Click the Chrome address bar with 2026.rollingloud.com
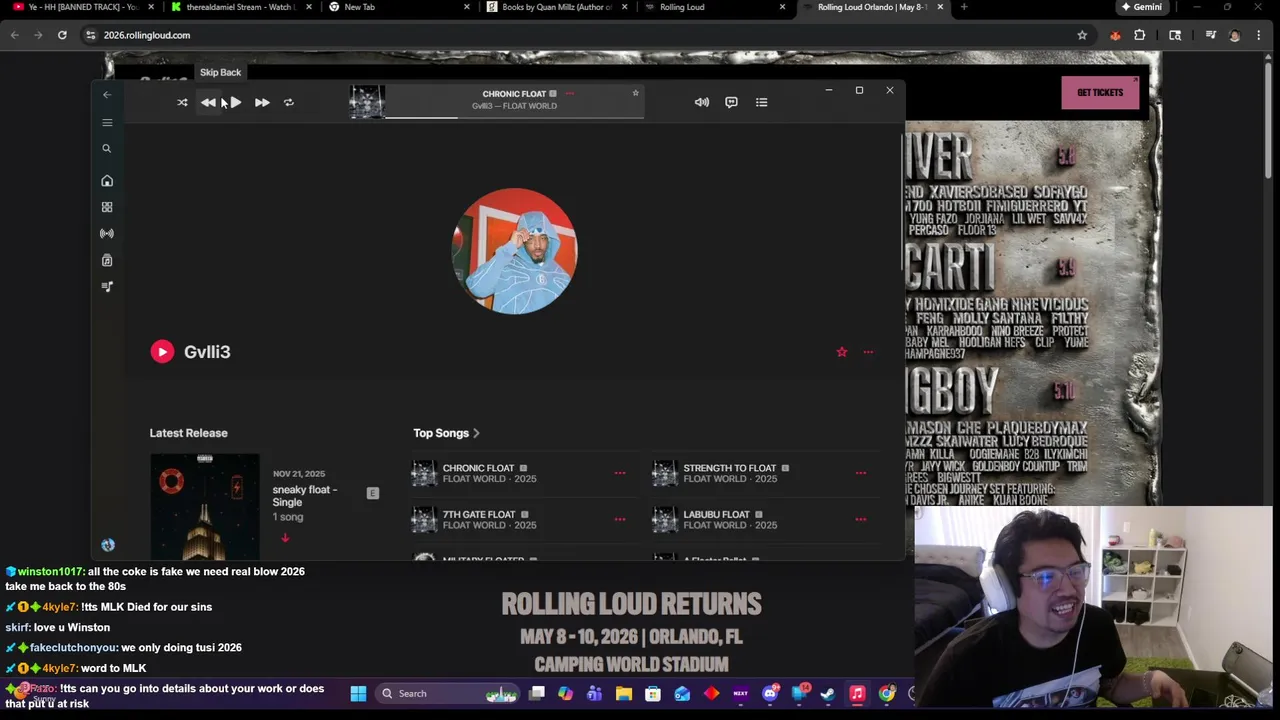 (580, 35)
